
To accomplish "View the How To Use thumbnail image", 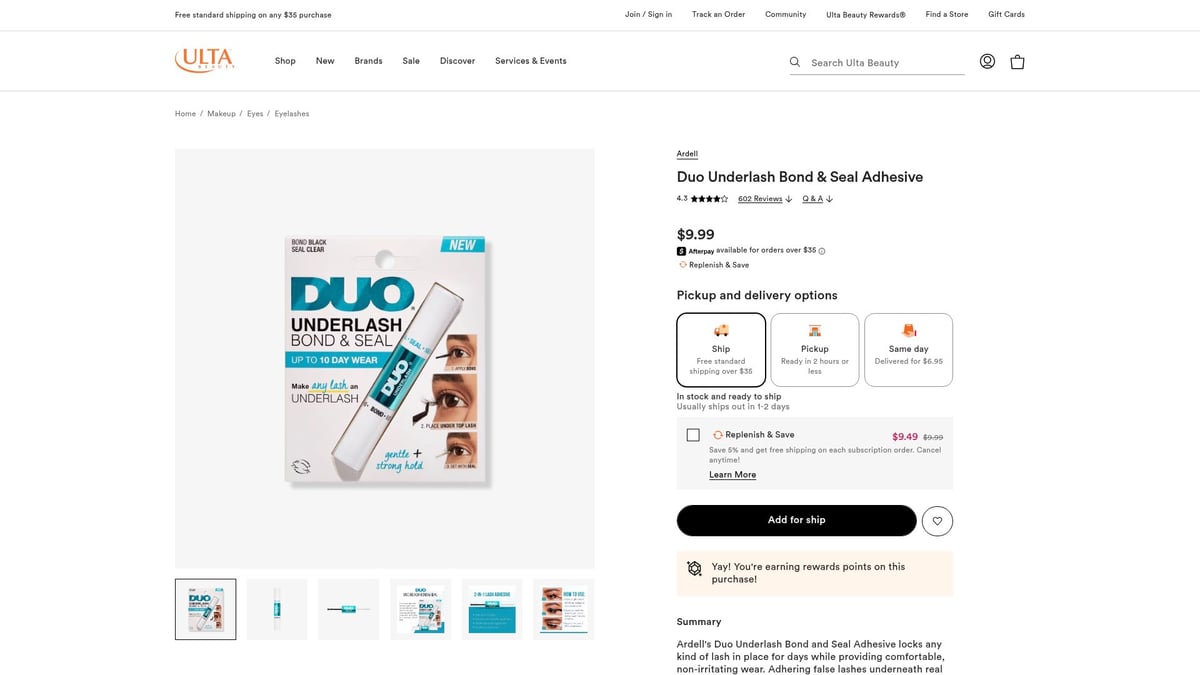I will (x=564, y=609).
